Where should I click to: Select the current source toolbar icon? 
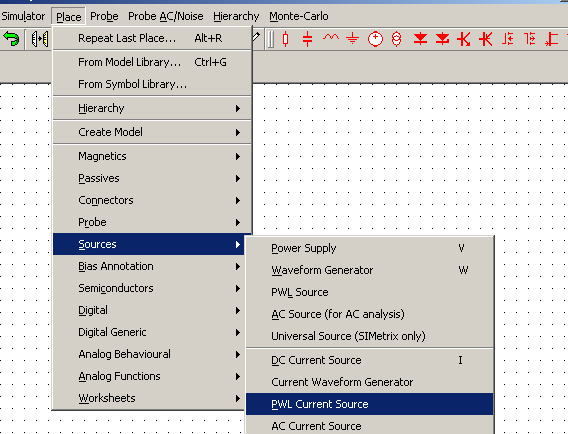397,39
